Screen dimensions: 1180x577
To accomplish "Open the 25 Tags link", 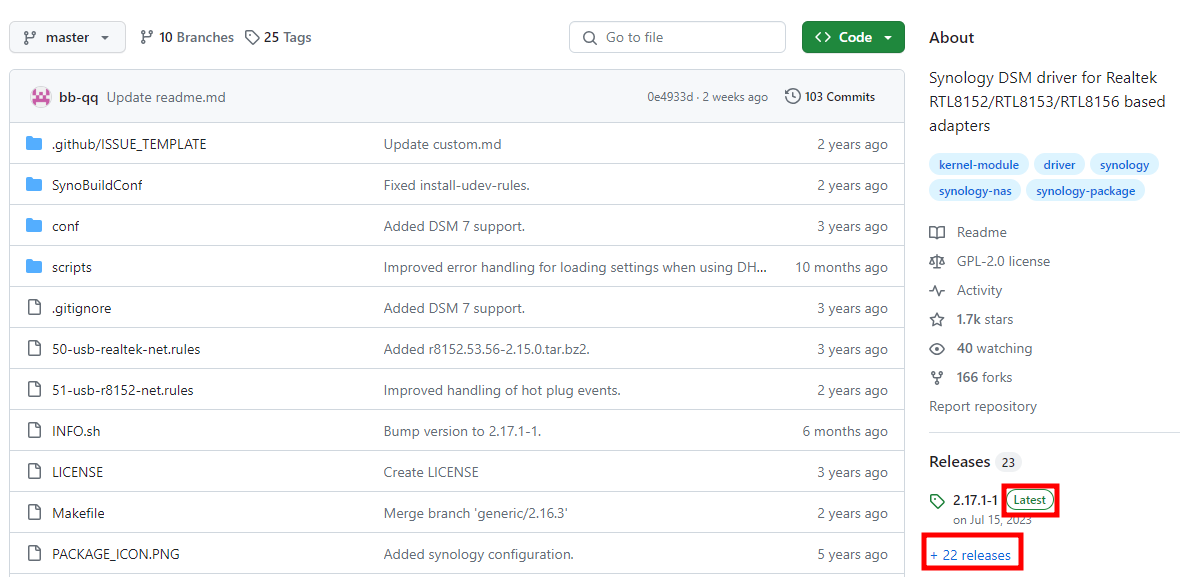I will (x=278, y=37).
